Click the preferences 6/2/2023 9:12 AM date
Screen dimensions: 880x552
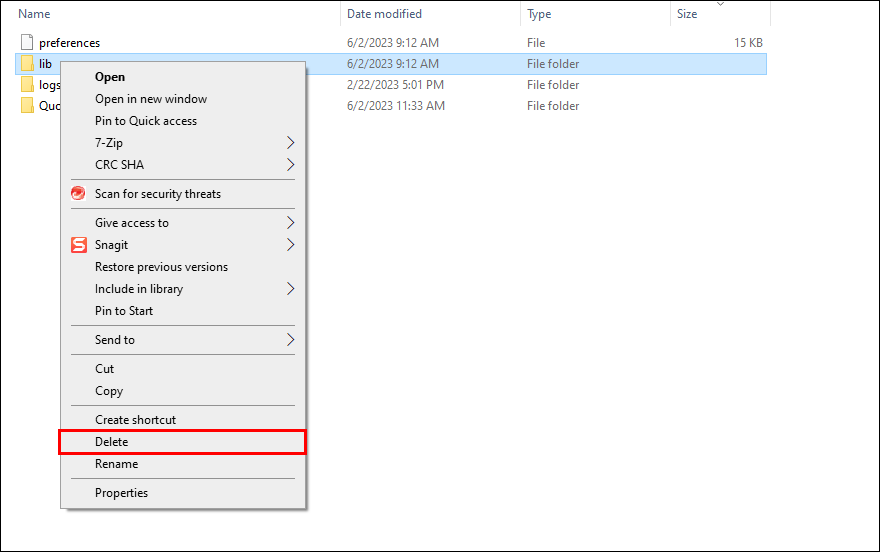click(x=393, y=43)
